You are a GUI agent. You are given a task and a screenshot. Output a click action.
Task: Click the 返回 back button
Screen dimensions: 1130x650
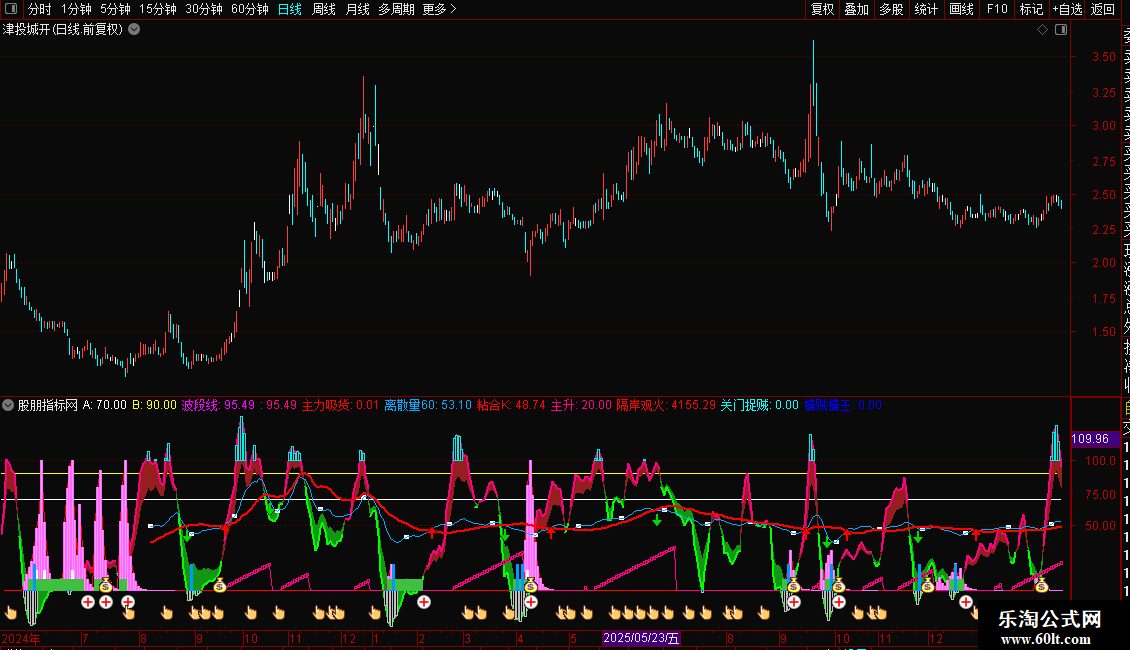[1103, 9]
